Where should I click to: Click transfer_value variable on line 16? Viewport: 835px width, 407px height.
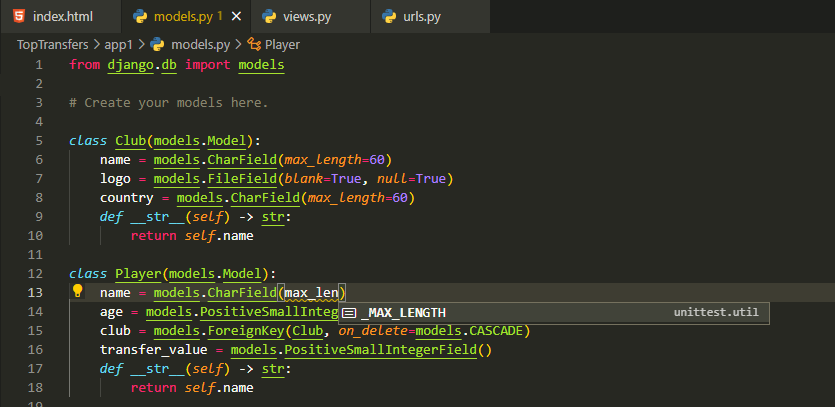[153, 350]
